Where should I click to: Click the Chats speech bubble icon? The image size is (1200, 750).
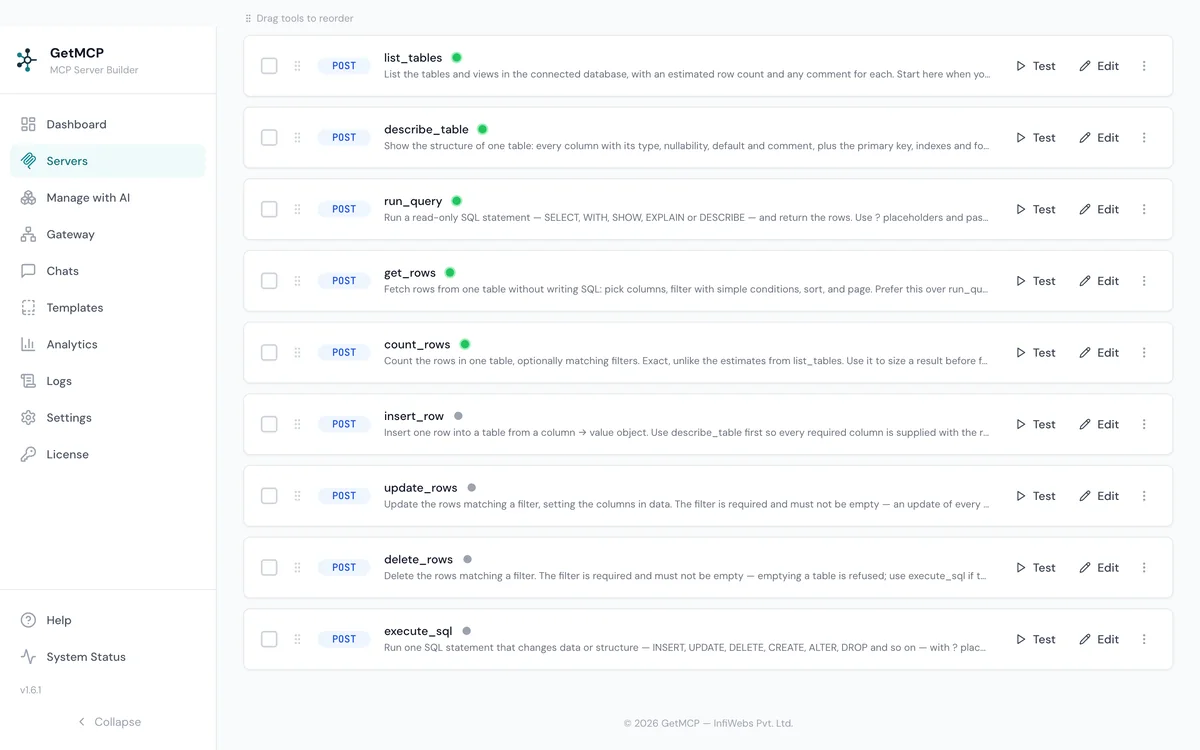(28, 271)
